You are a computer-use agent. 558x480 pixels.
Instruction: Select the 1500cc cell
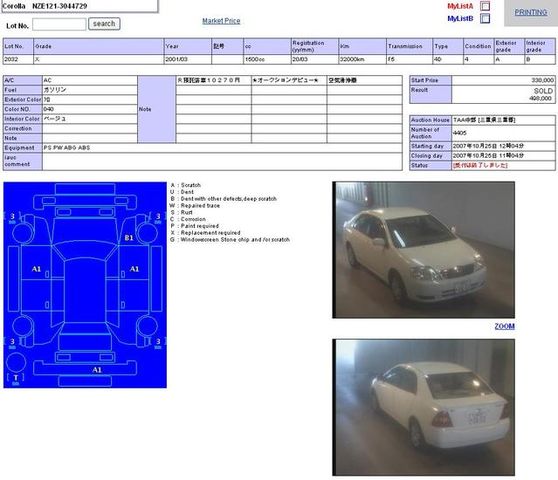click(267, 59)
